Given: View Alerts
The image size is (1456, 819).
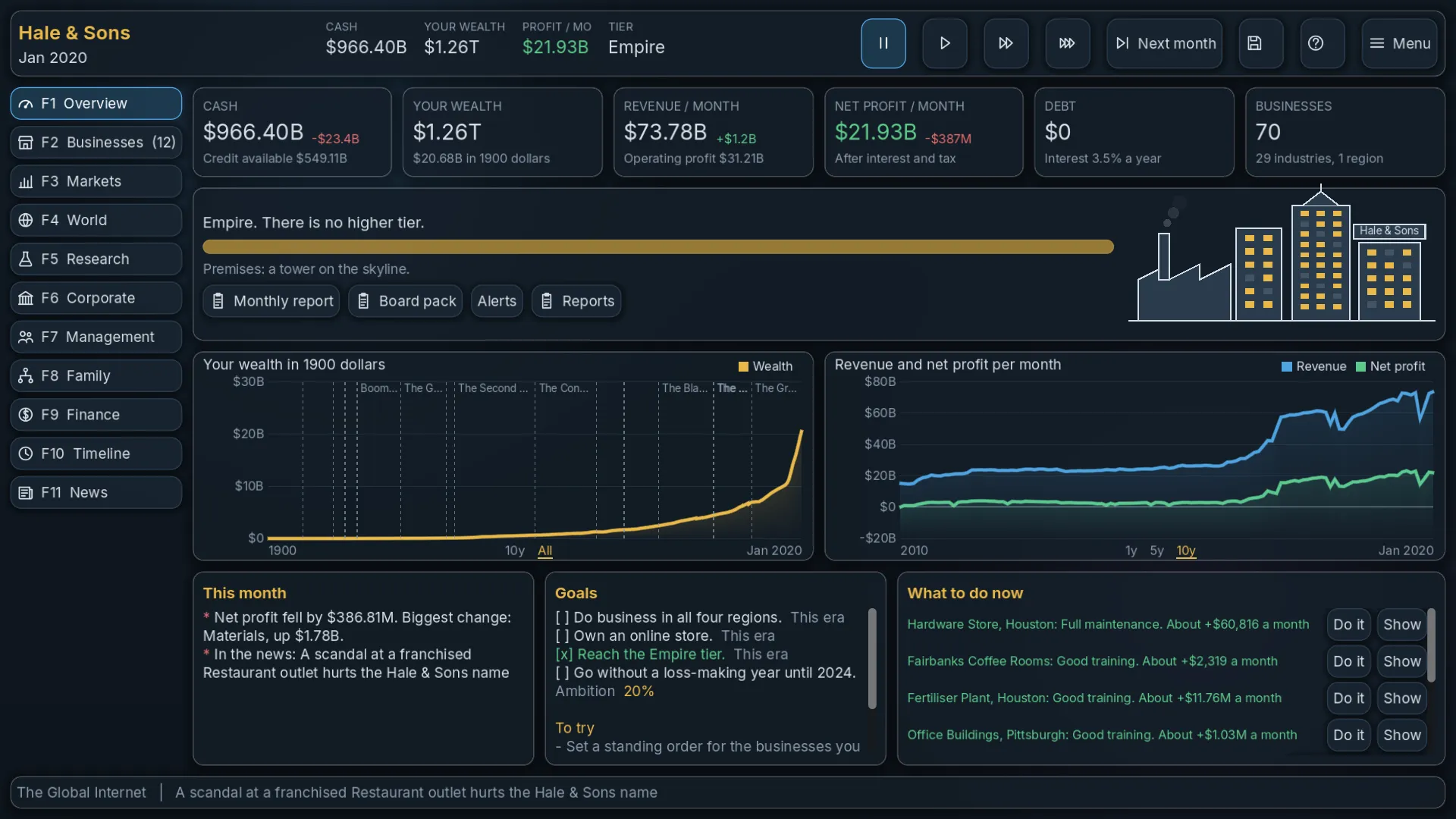Looking at the screenshot, I should click(x=497, y=301).
